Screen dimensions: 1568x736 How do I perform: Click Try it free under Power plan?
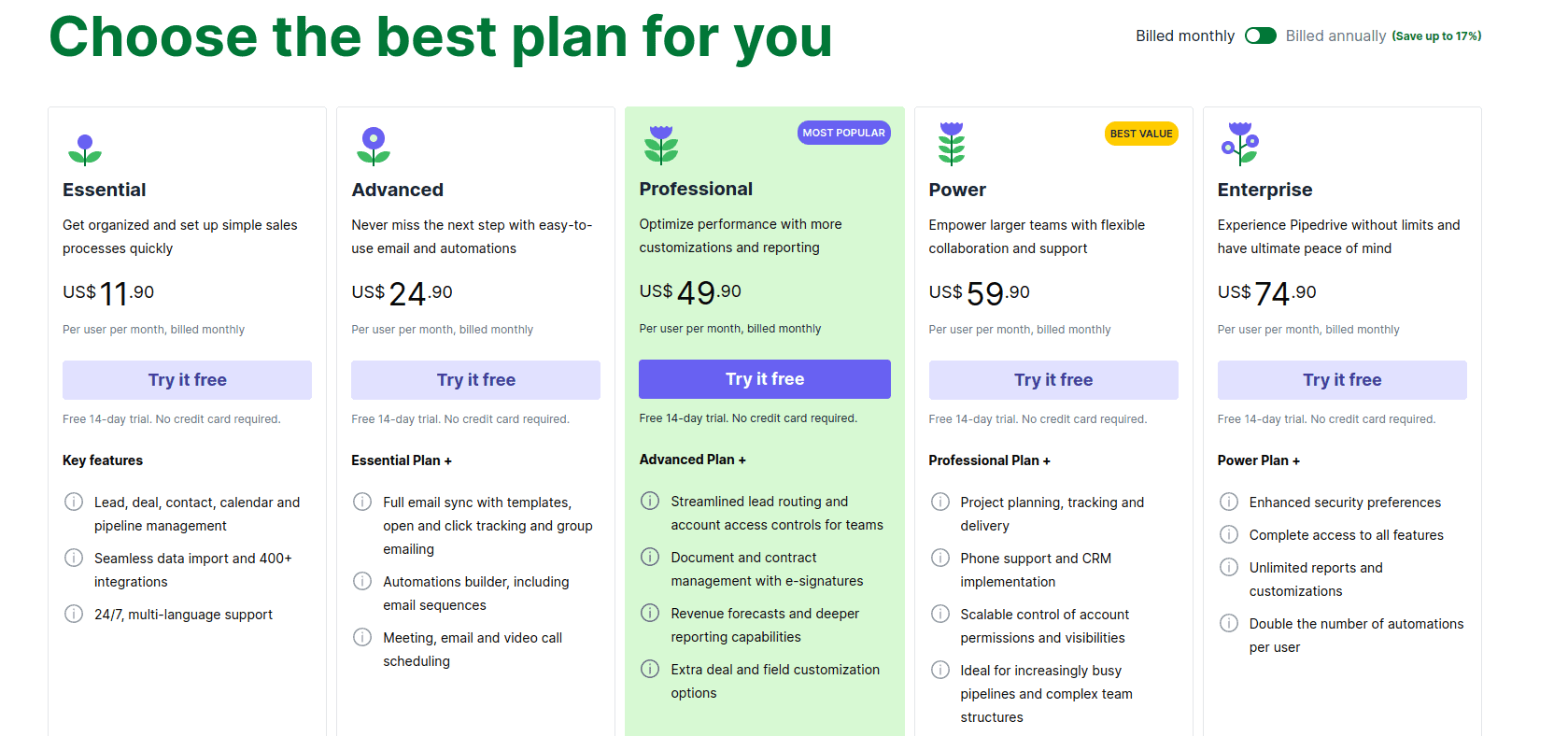1053,380
